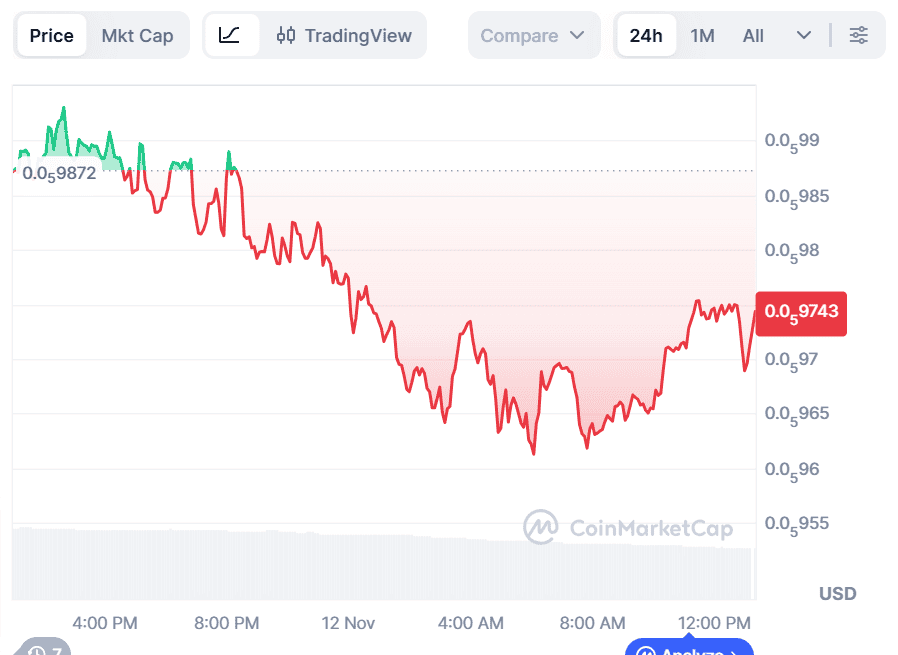This screenshot has height=655, width=898.
Task: Switch chart to Mkt Cap
Action: [x=137, y=36]
